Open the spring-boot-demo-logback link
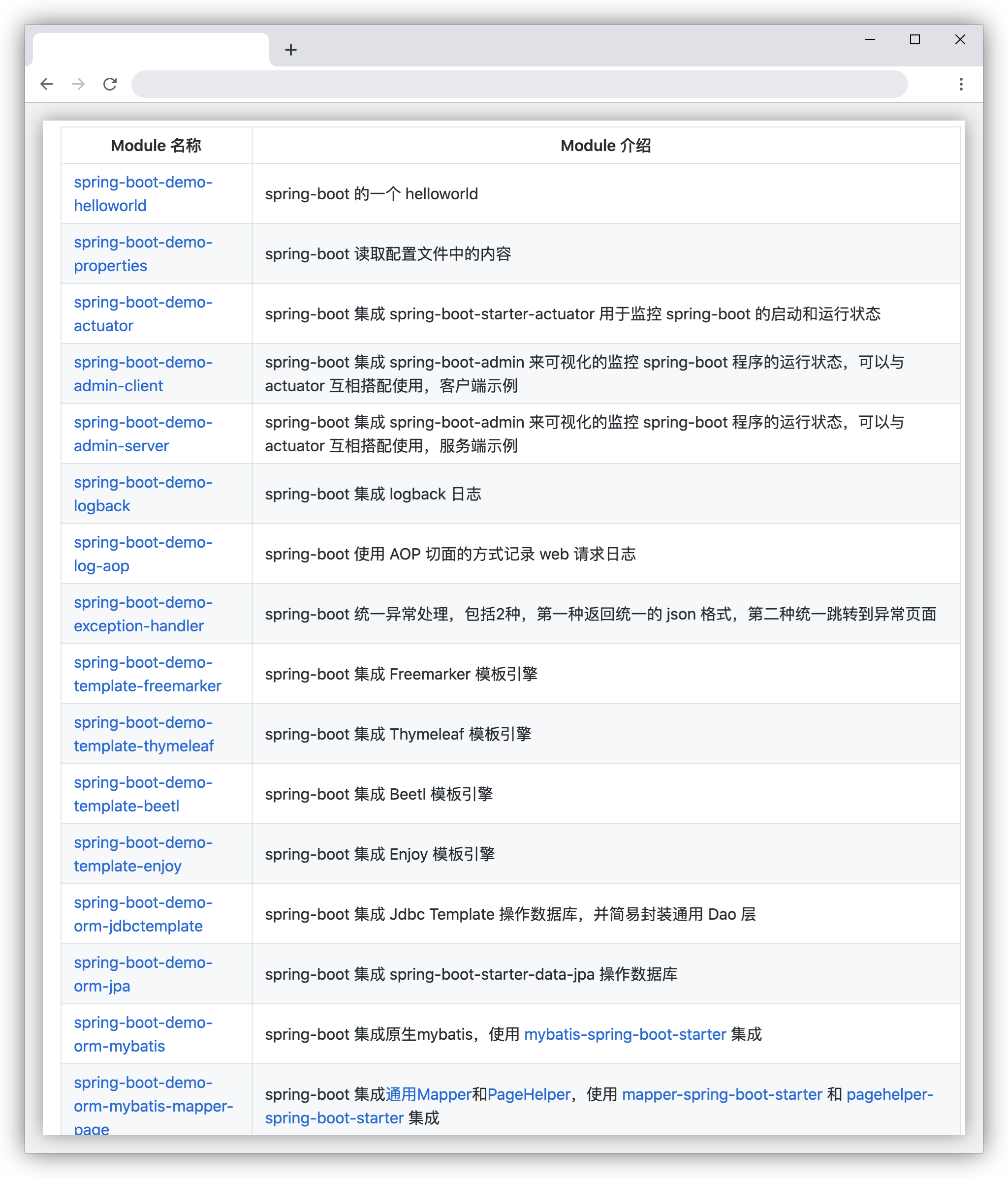Screen dimensions: 1008x1178 pos(143,494)
